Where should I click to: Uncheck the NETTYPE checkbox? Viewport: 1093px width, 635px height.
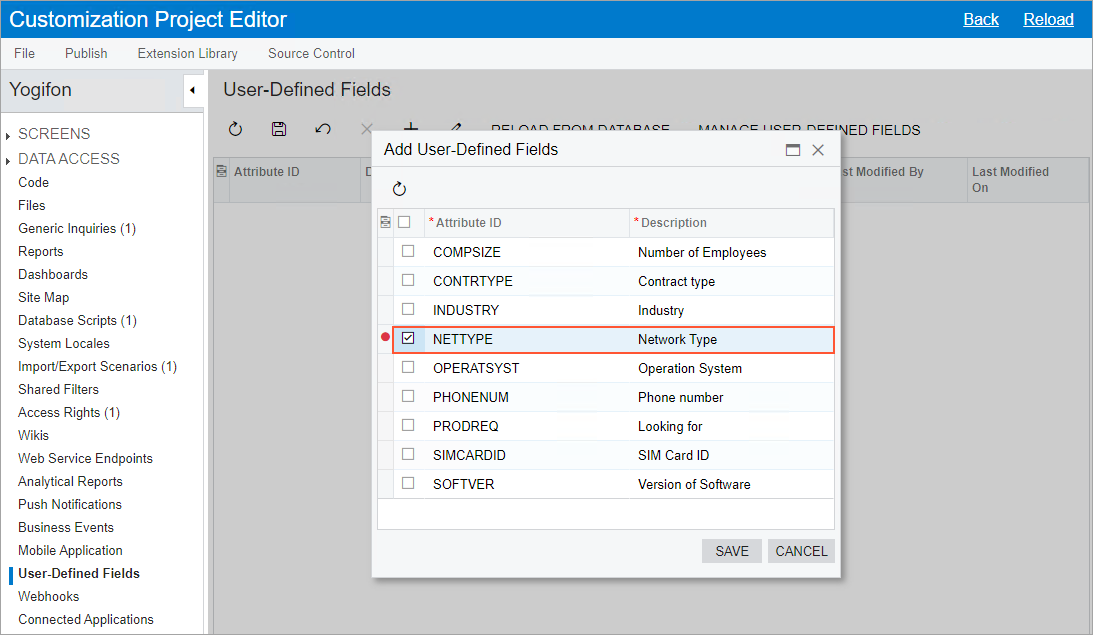408,339
